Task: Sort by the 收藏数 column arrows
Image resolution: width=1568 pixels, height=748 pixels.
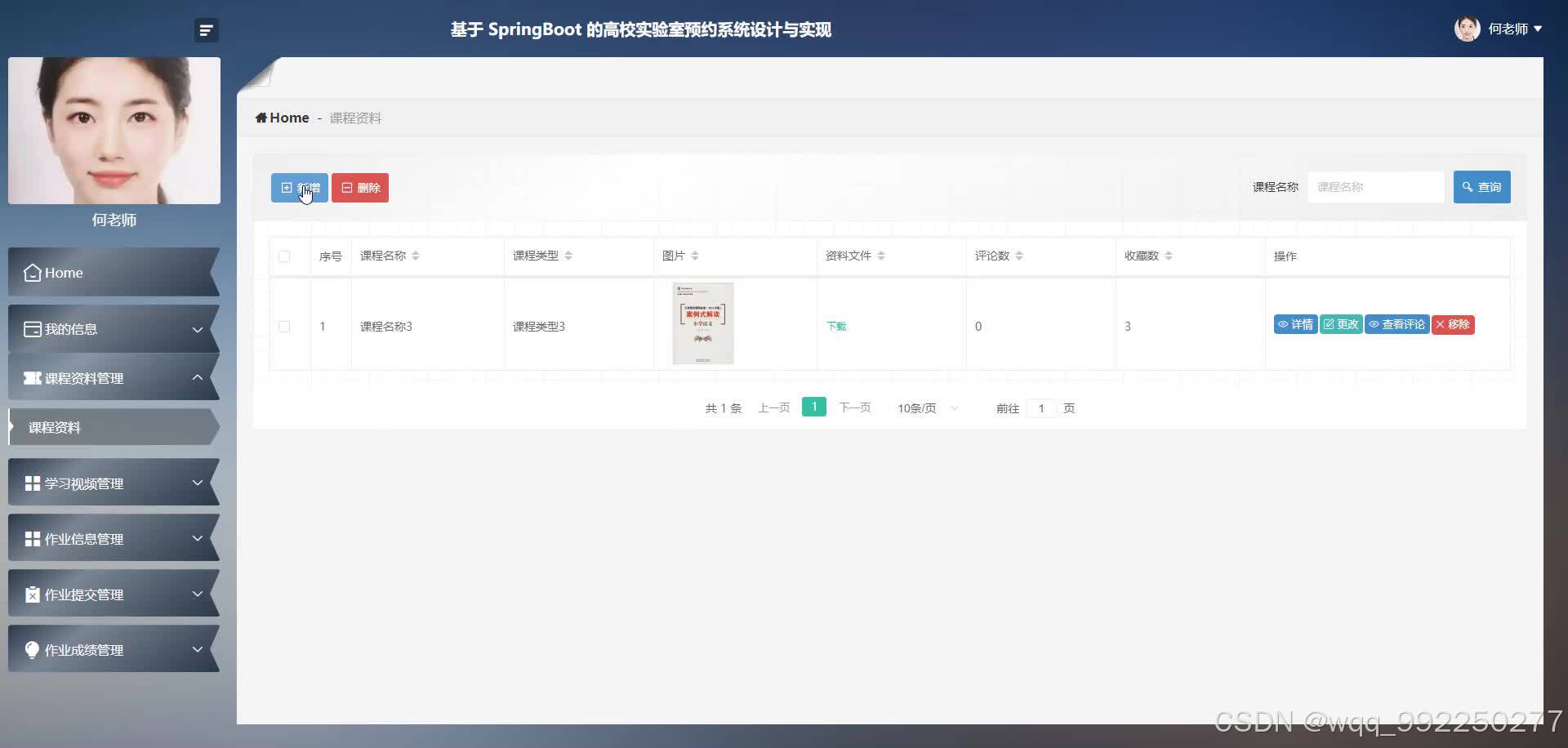Action: (x=1169, y=256)
